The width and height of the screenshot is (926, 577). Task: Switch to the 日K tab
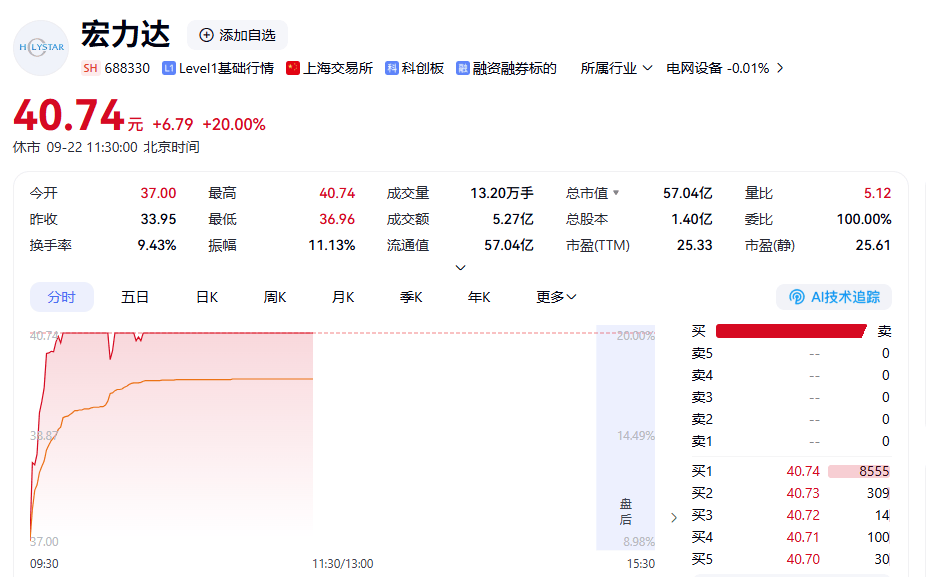coord(207,297)
